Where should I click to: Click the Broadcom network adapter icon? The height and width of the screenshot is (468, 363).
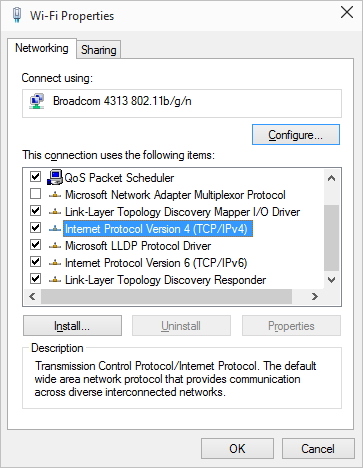[x=37, y=101]
